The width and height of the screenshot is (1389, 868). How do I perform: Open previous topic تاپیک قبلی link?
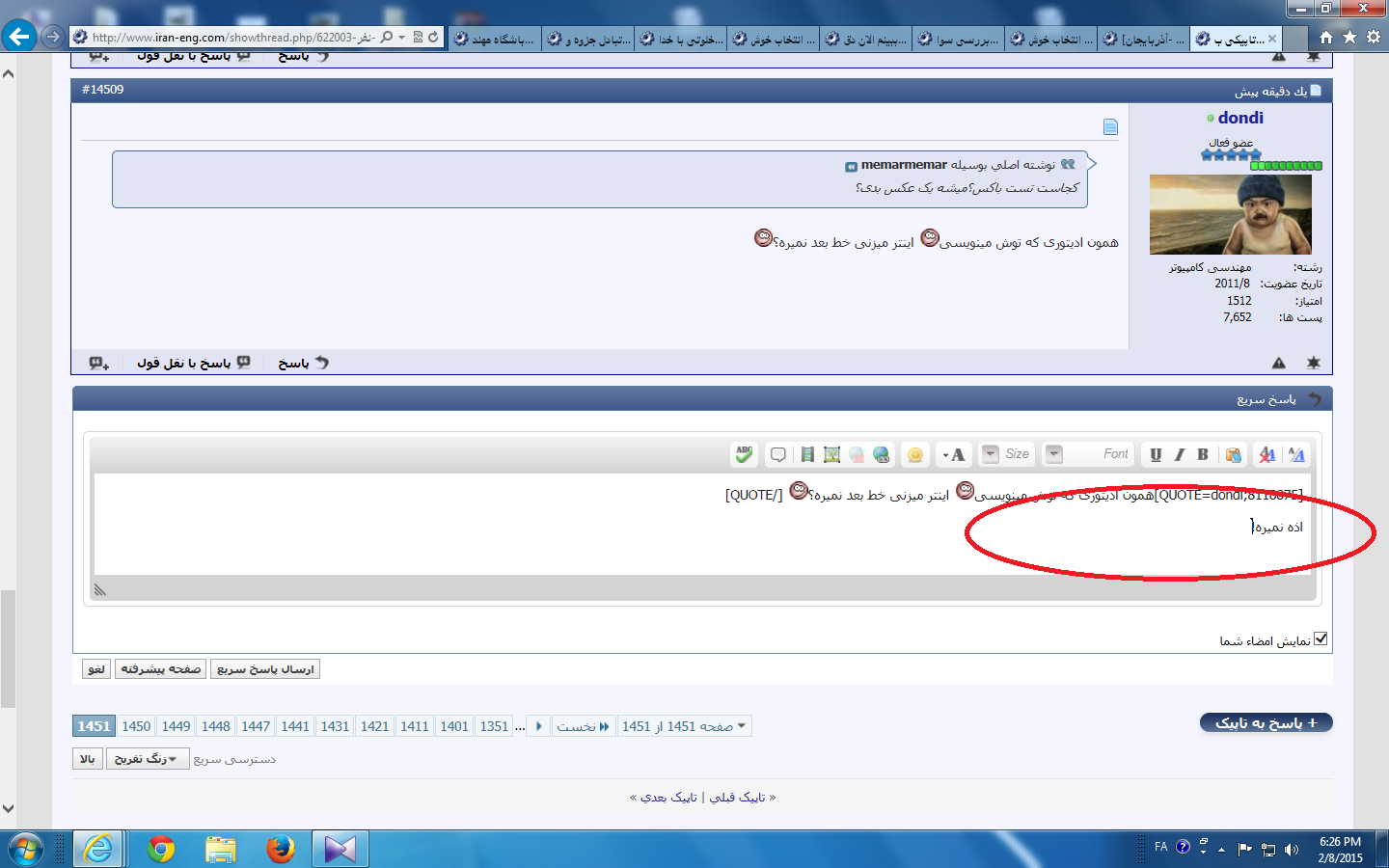738,797
